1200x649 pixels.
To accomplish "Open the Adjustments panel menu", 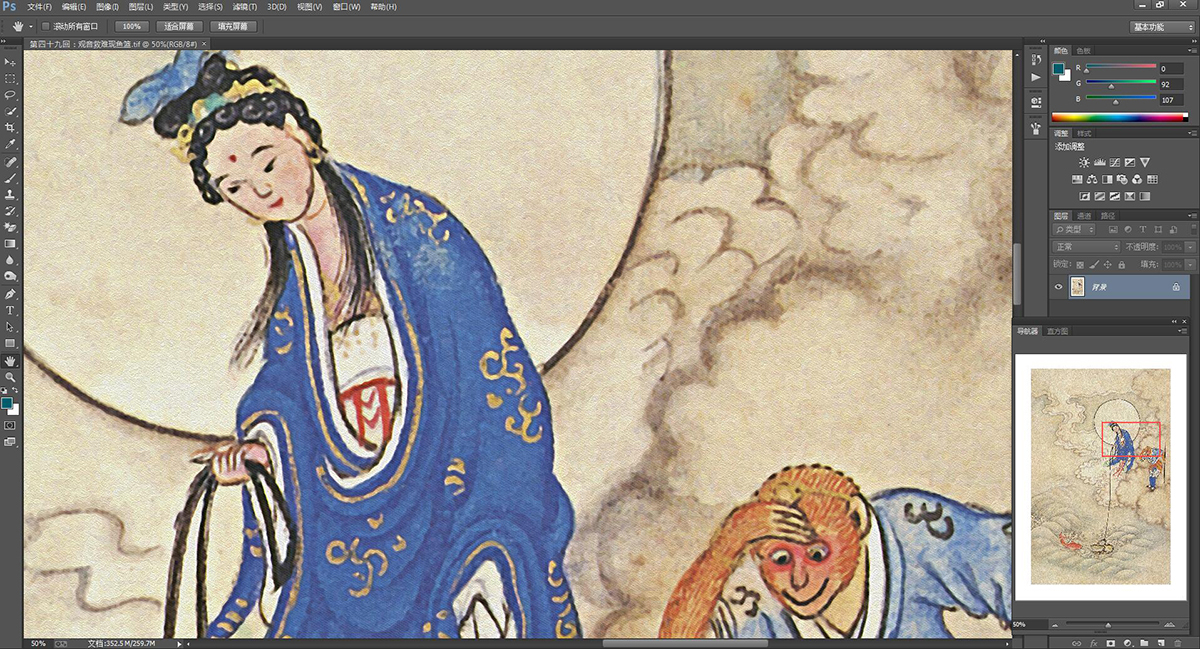I will (1191, 132).
